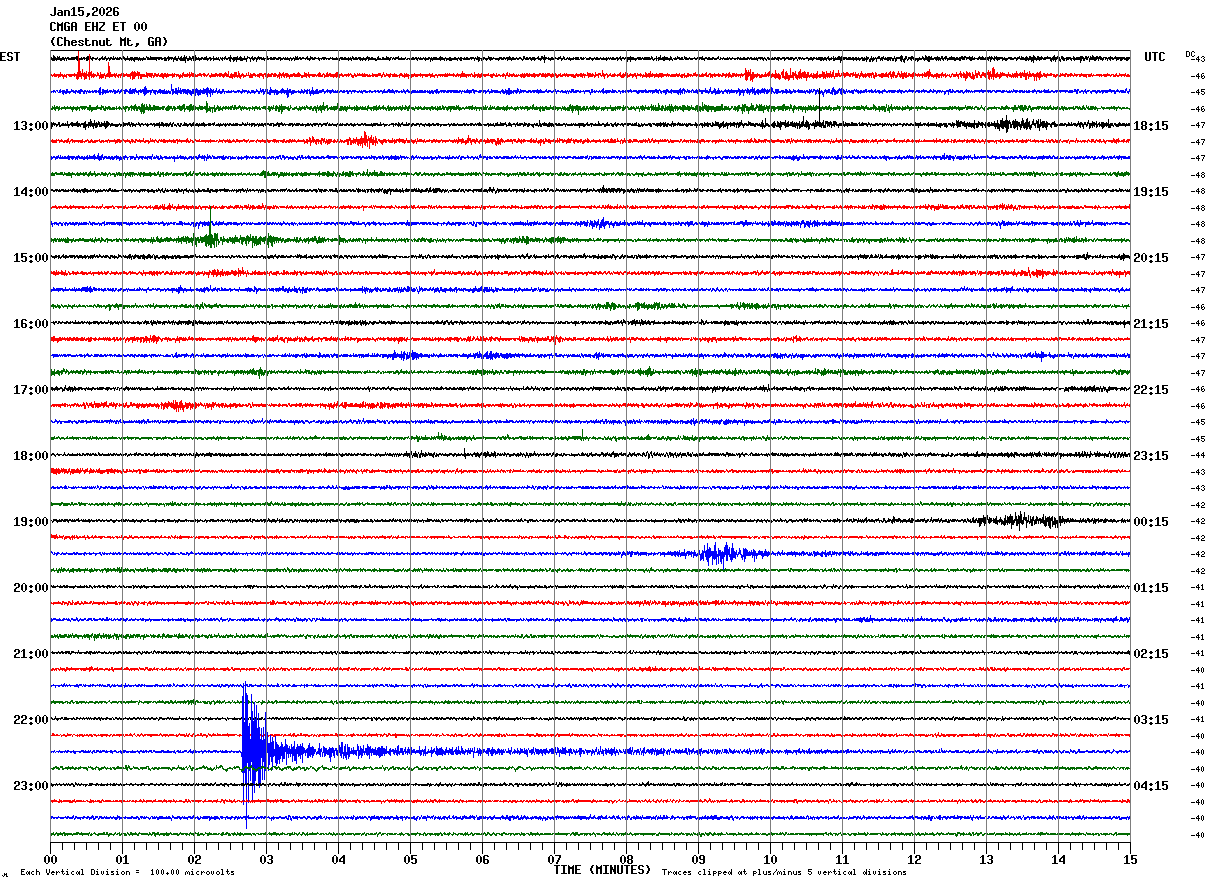Click the 15 minute tick label on axis
Image resolution: width=1210 pixels, height=886 pixels.
pos(1129,860)
